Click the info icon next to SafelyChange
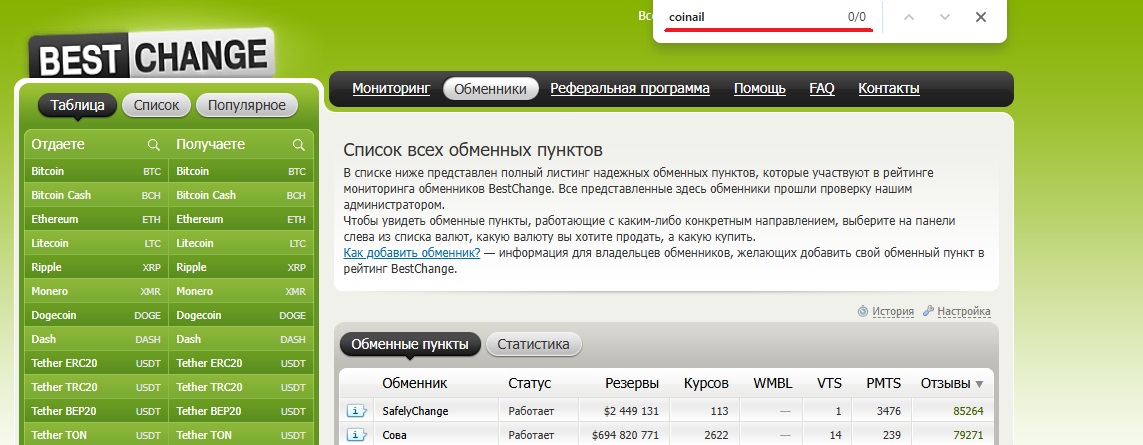The height and width of the screenshot is (445, 1143). [356, 411]
